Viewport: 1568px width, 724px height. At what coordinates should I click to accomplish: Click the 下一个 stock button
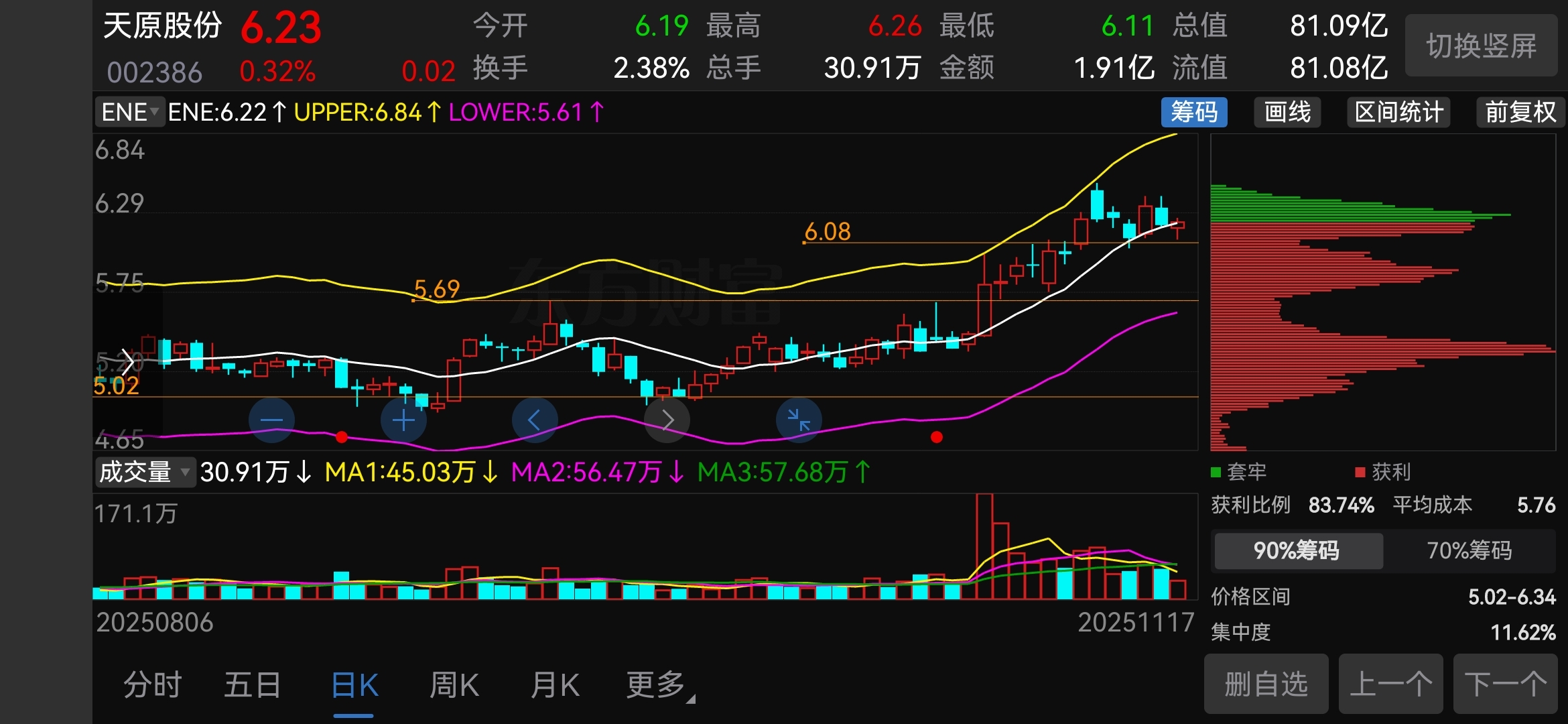click(1505, 684)
